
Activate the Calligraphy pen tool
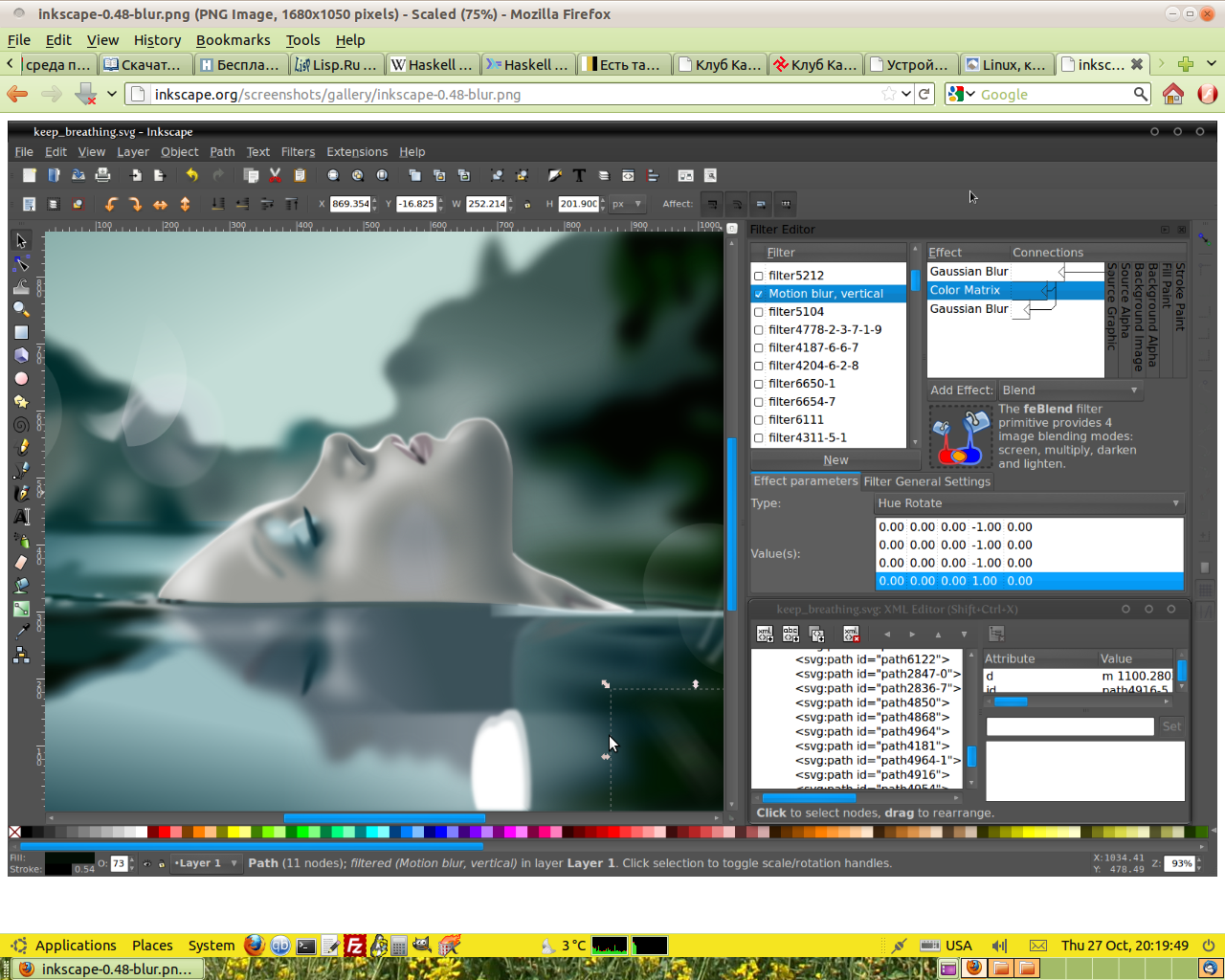pyautogui.click(x=21, y=493)
